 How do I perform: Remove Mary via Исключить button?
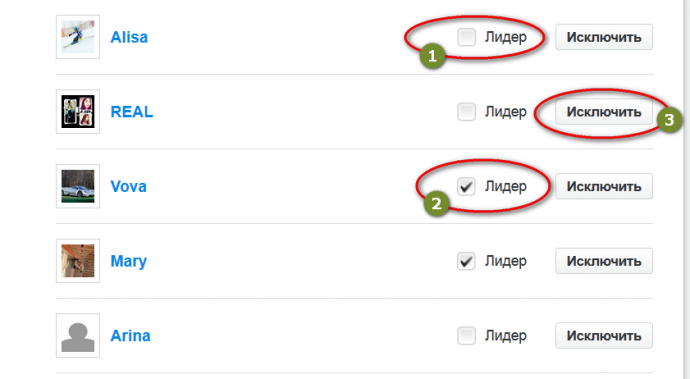[604, 261]
